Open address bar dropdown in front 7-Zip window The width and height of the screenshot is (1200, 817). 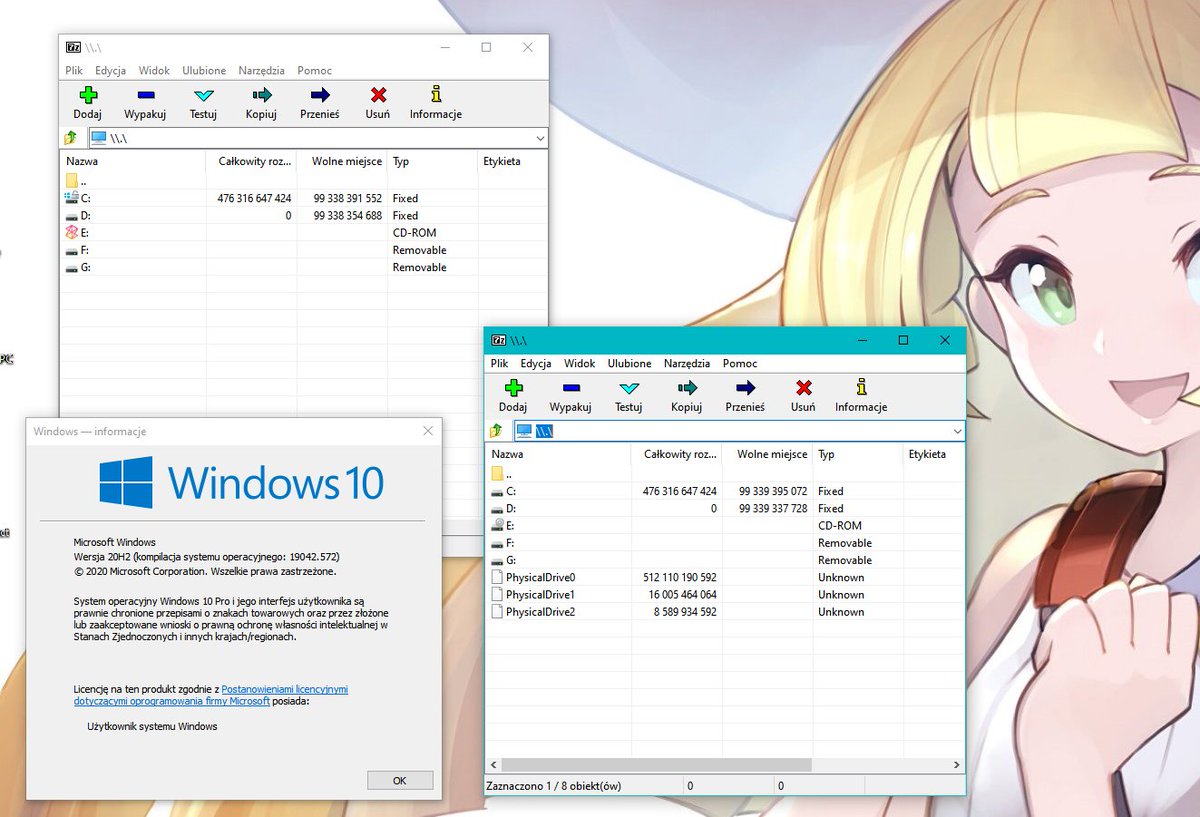957,431
